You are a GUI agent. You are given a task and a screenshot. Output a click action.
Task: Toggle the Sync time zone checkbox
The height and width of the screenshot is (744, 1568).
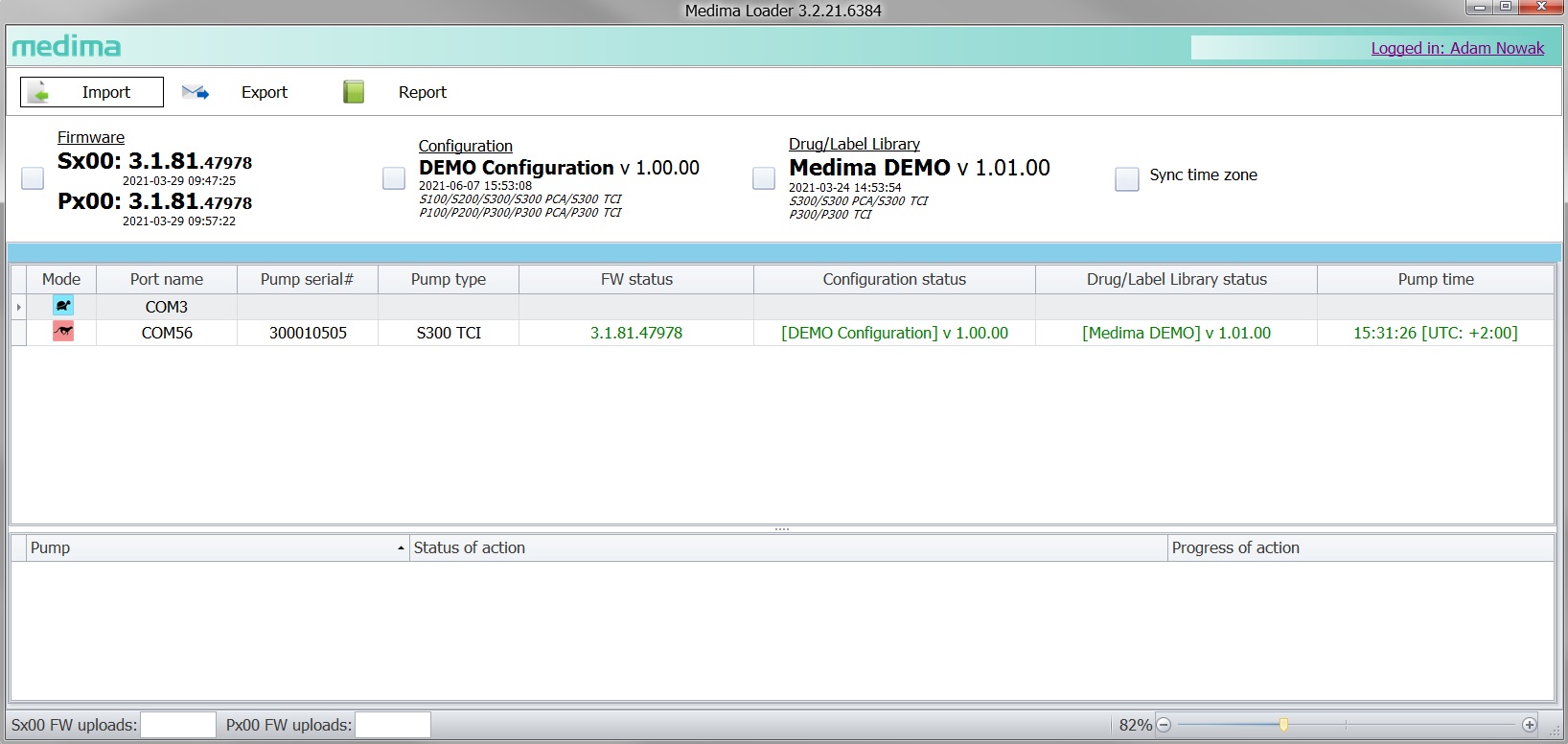[1127, 178]
